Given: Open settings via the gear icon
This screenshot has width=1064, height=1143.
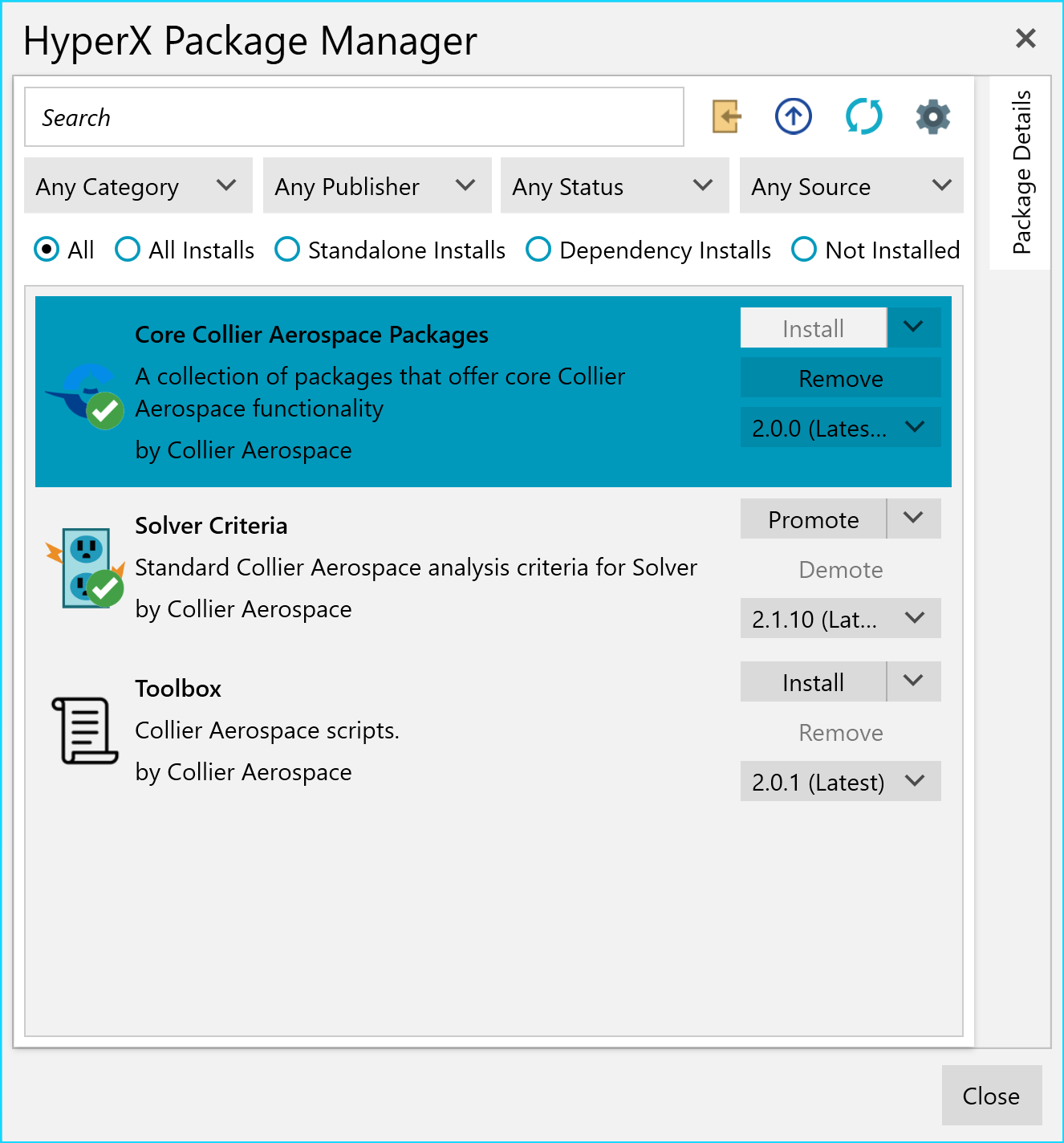Looking at the screenshot, I should (x=933, y=117).
